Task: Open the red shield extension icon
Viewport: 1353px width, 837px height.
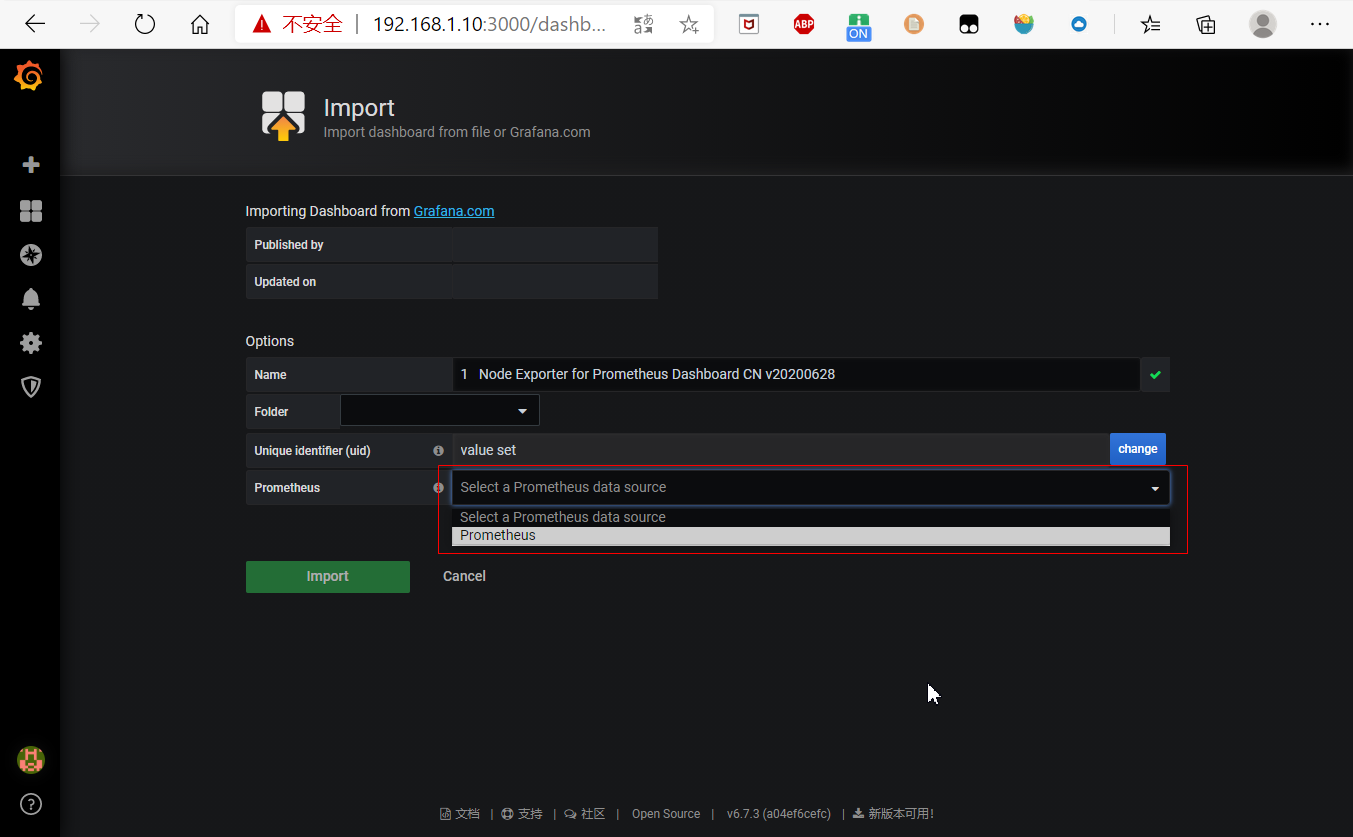Action: click(x=749, y=24)
